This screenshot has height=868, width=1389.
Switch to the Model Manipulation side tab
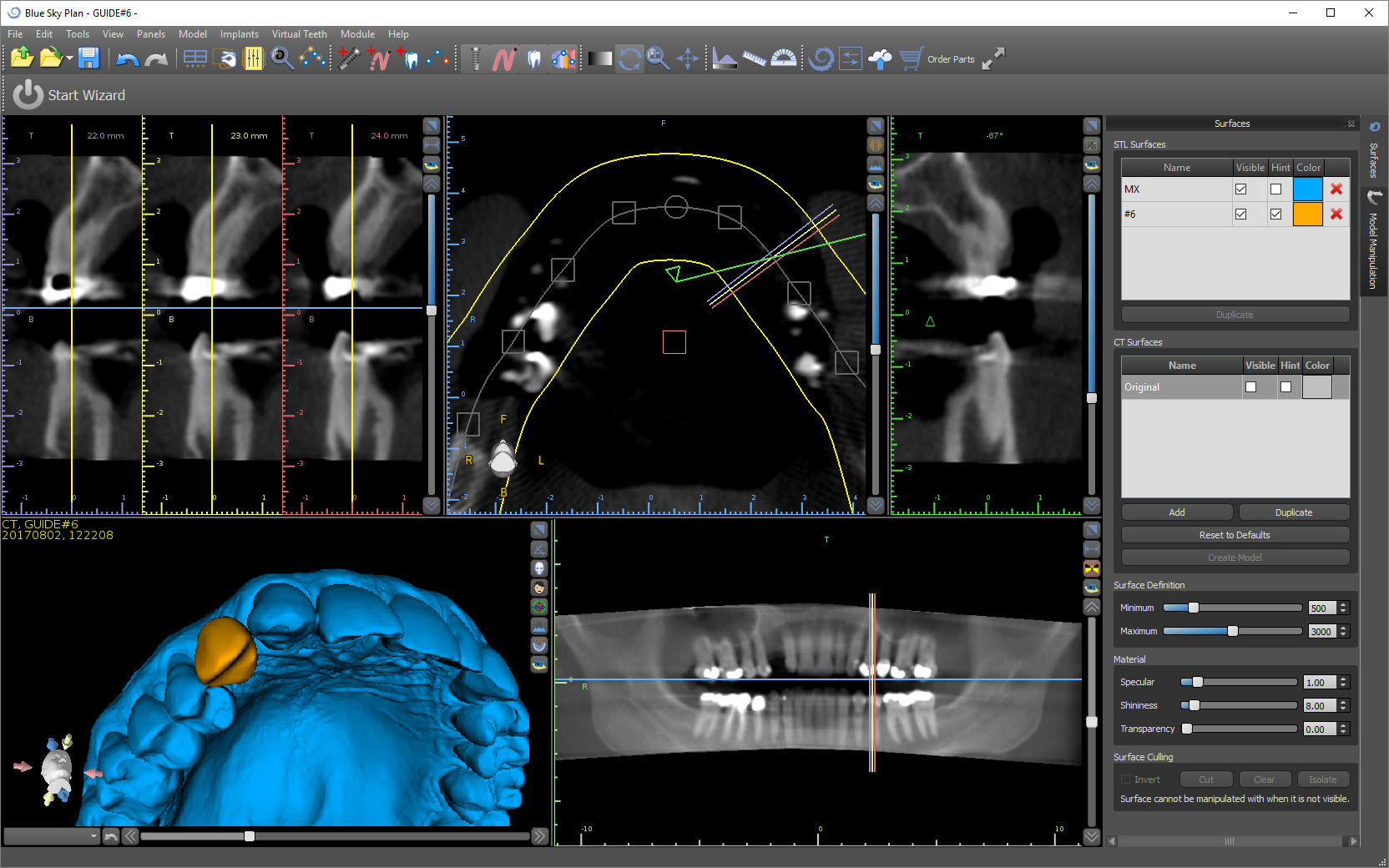(x=1373, y=240)
